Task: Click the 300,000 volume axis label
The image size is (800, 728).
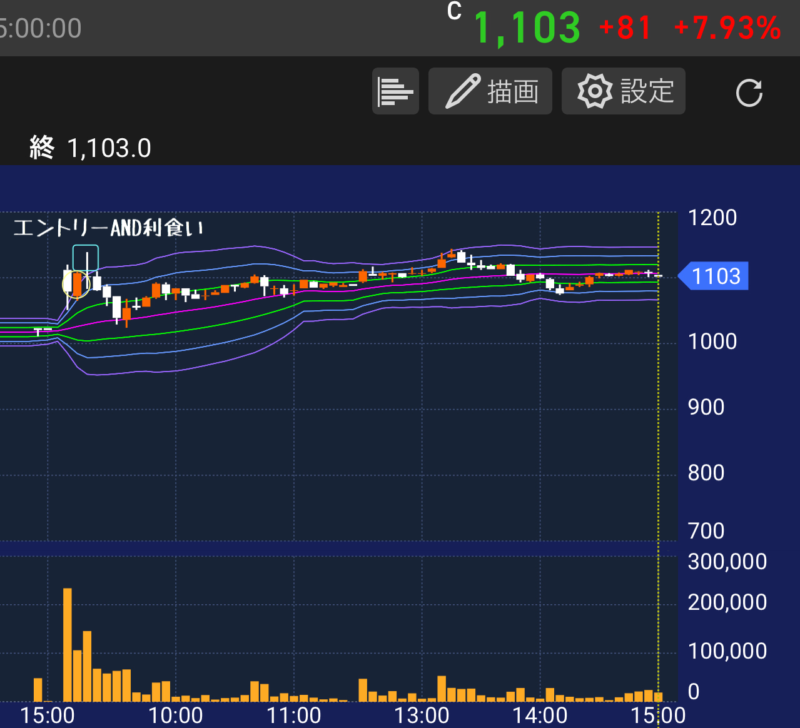Action: [x=727, y=562]
